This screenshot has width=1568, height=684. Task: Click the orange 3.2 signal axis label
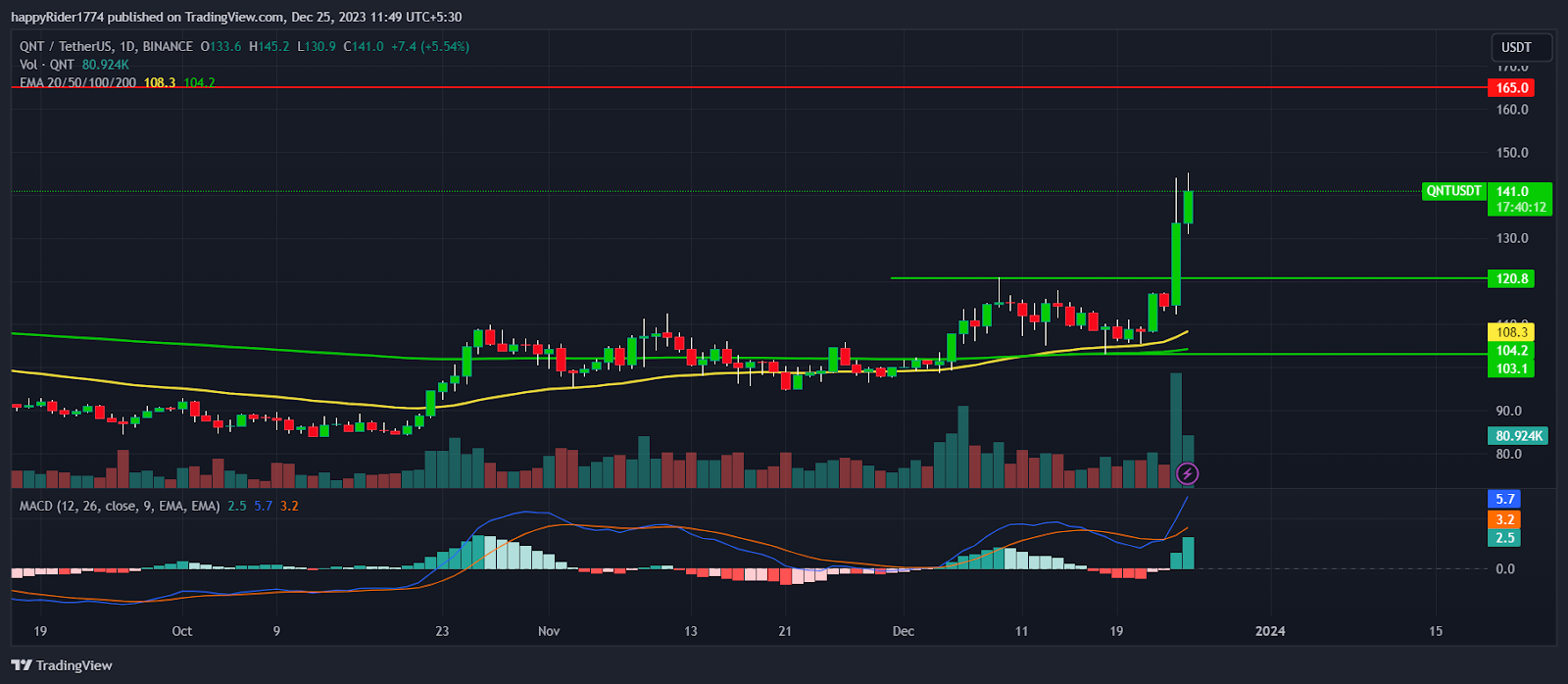coord(1504,520)
